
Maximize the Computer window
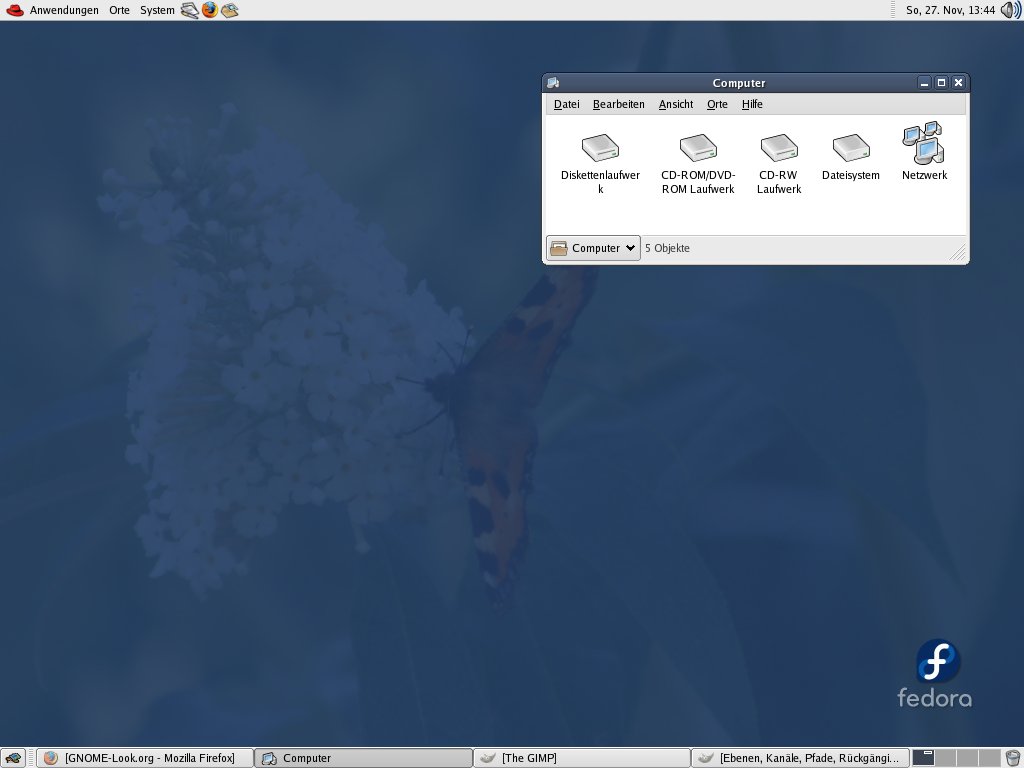pos(941,83)
